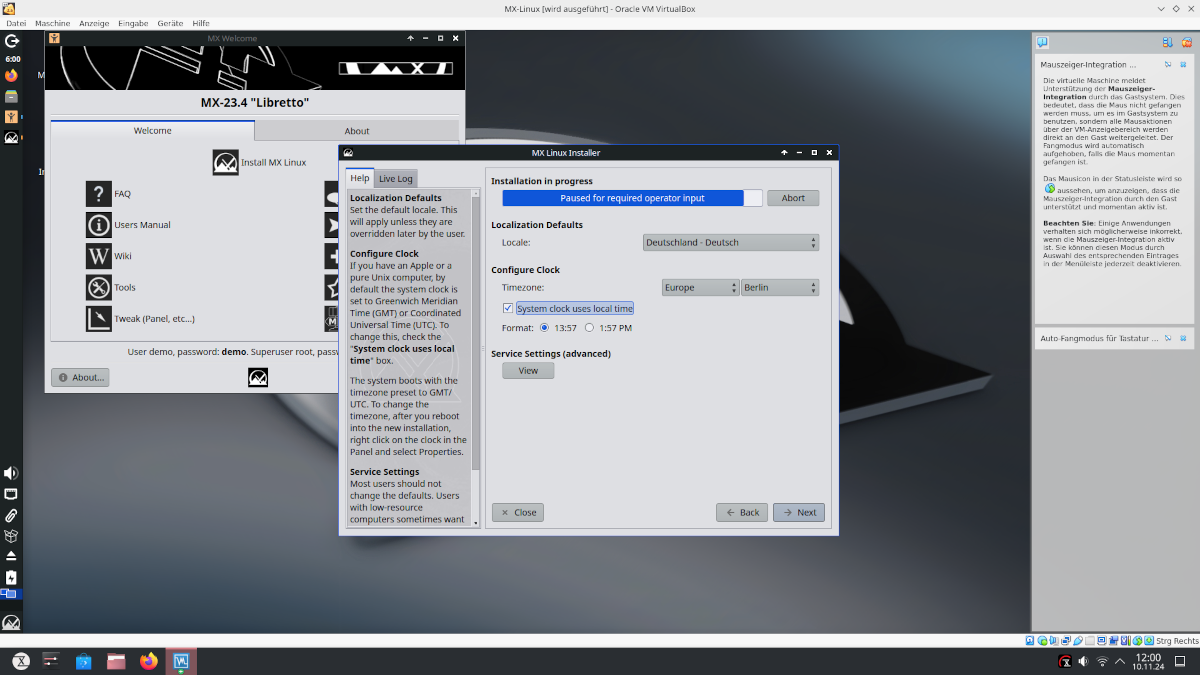The image size is (1200, 675).
Task: Select the 13:57 time format
Action: click(545, 328)
